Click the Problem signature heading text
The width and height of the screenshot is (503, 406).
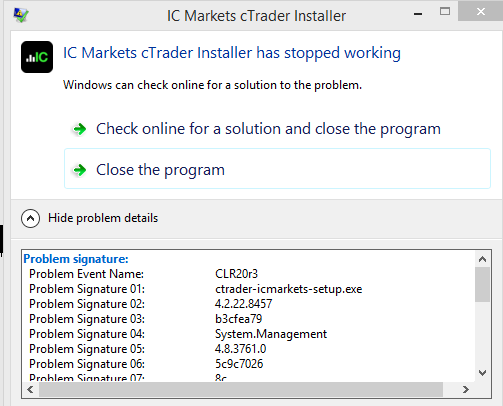[76, 259]
